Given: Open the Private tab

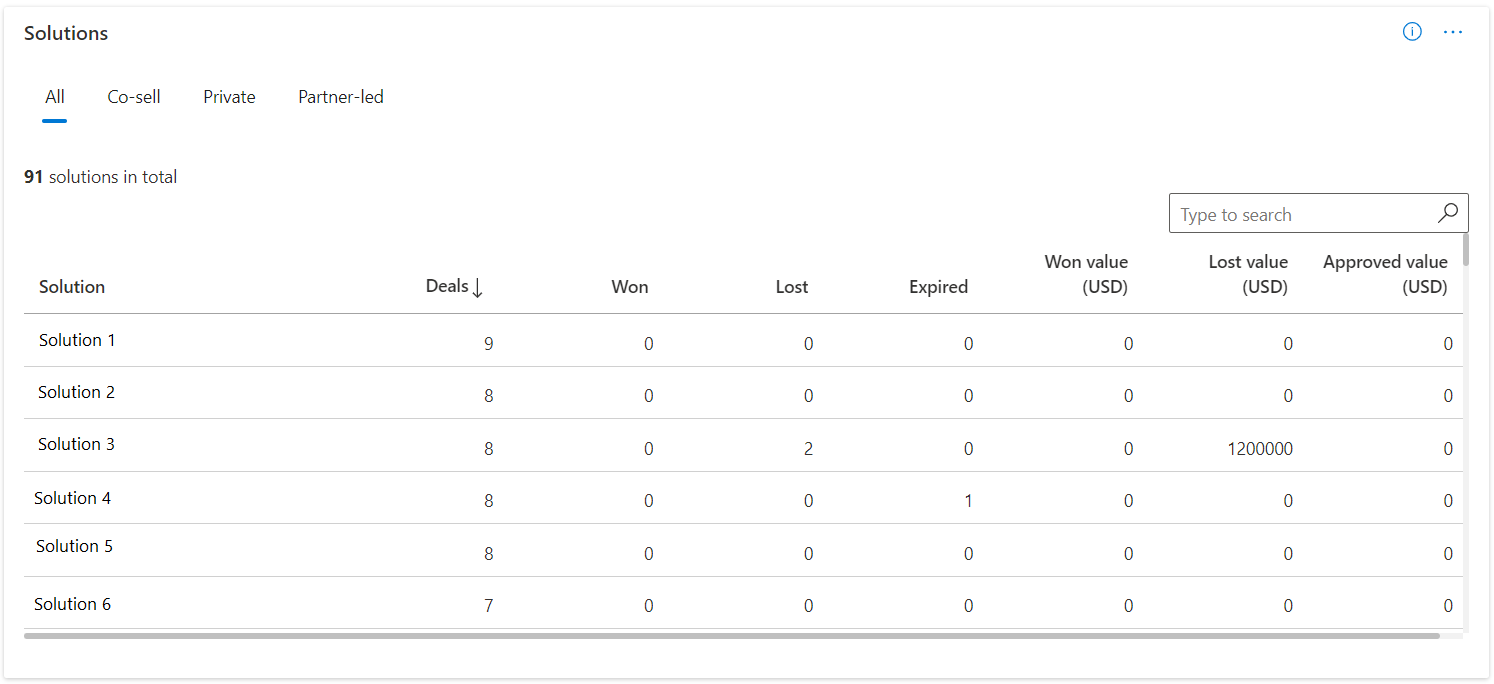Looking at the screenshot, I should (x=229, y=97).
